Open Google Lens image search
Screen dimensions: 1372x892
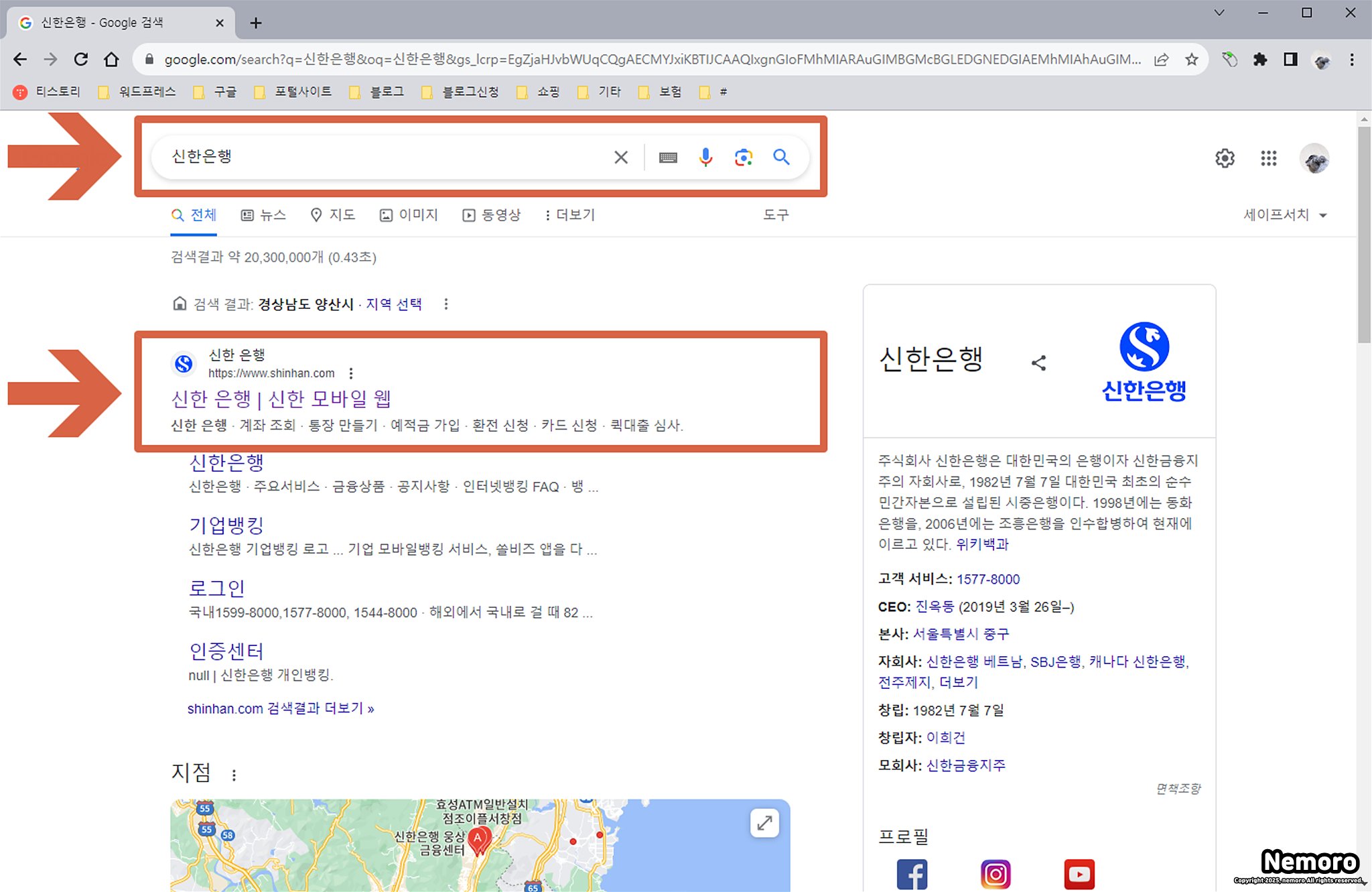coord(743,157)
